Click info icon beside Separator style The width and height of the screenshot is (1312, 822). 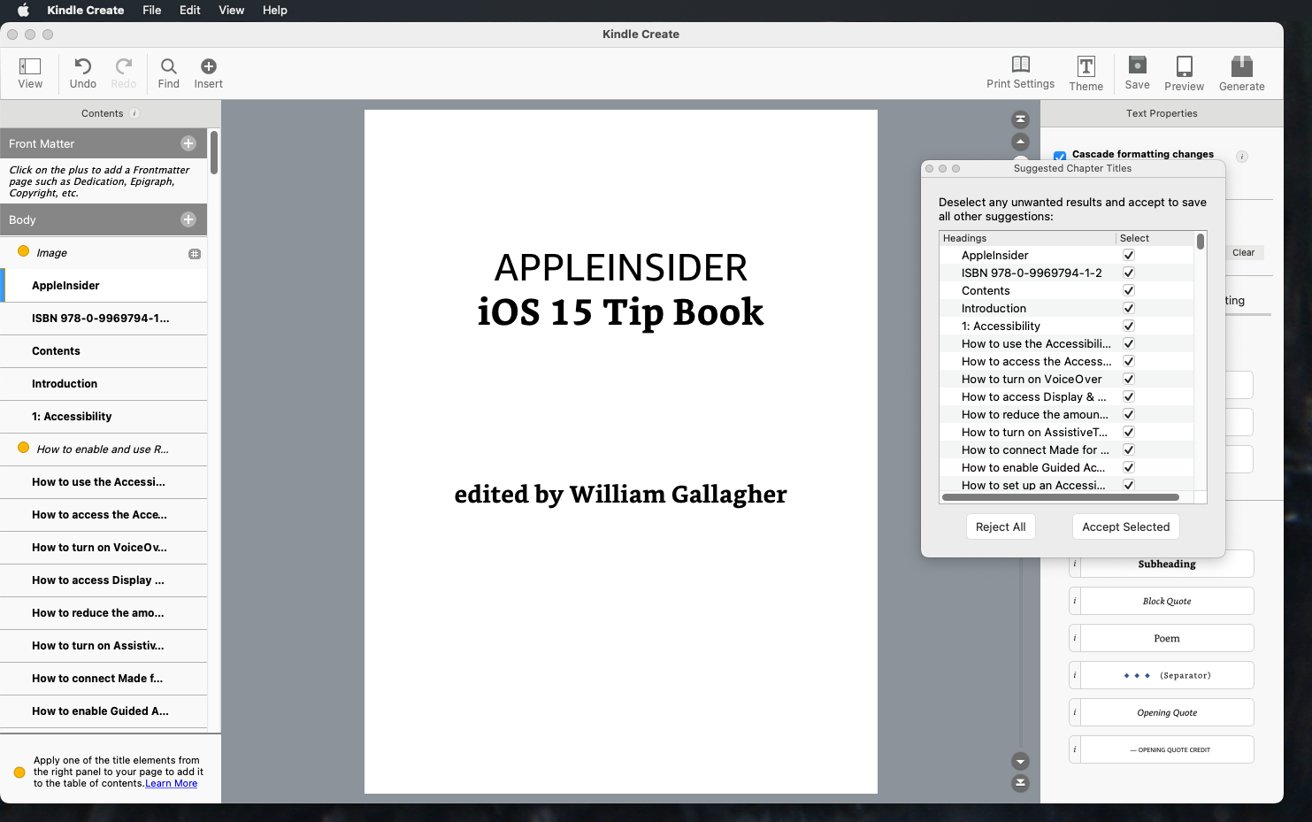pyautogui.click(x=1075, y=675)
